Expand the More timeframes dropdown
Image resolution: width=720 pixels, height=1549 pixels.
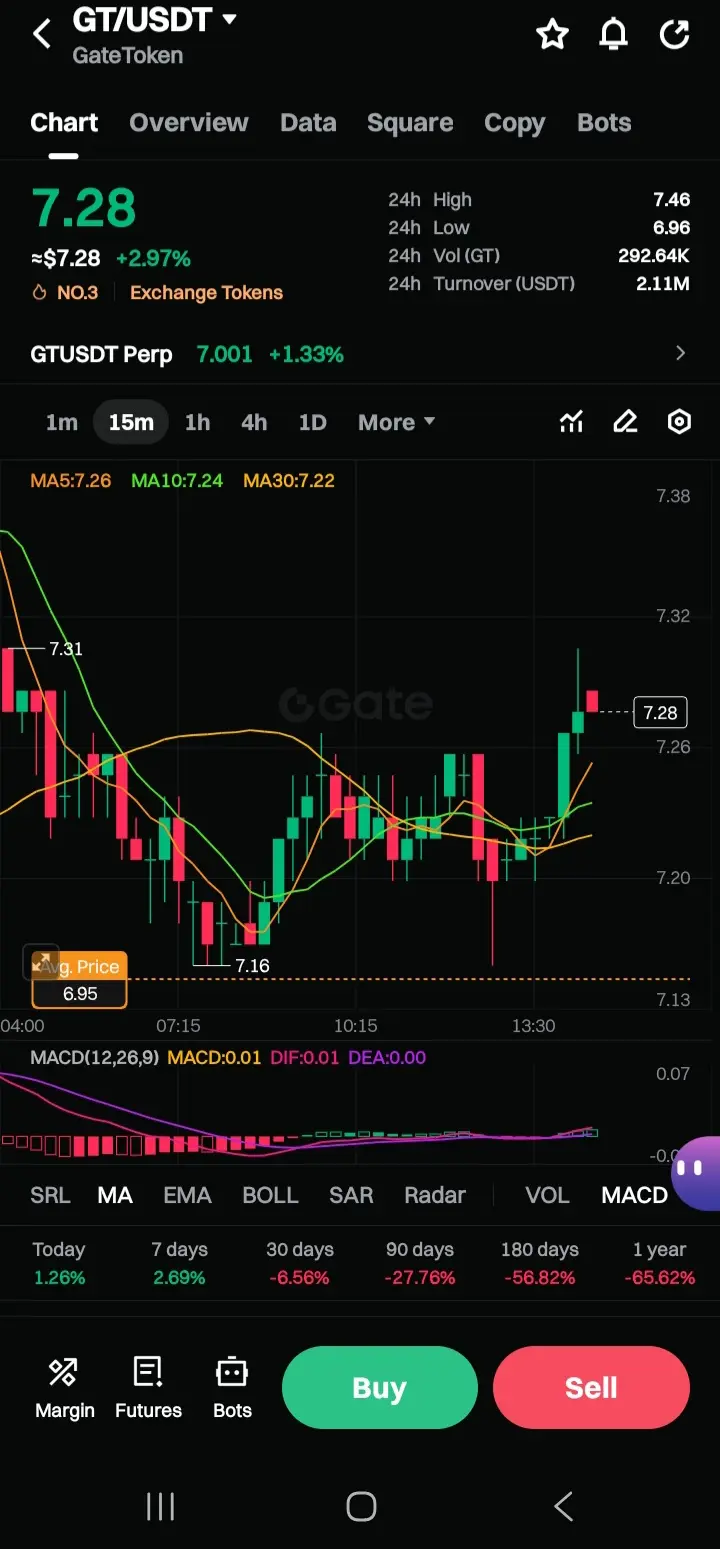pos(396,422)
